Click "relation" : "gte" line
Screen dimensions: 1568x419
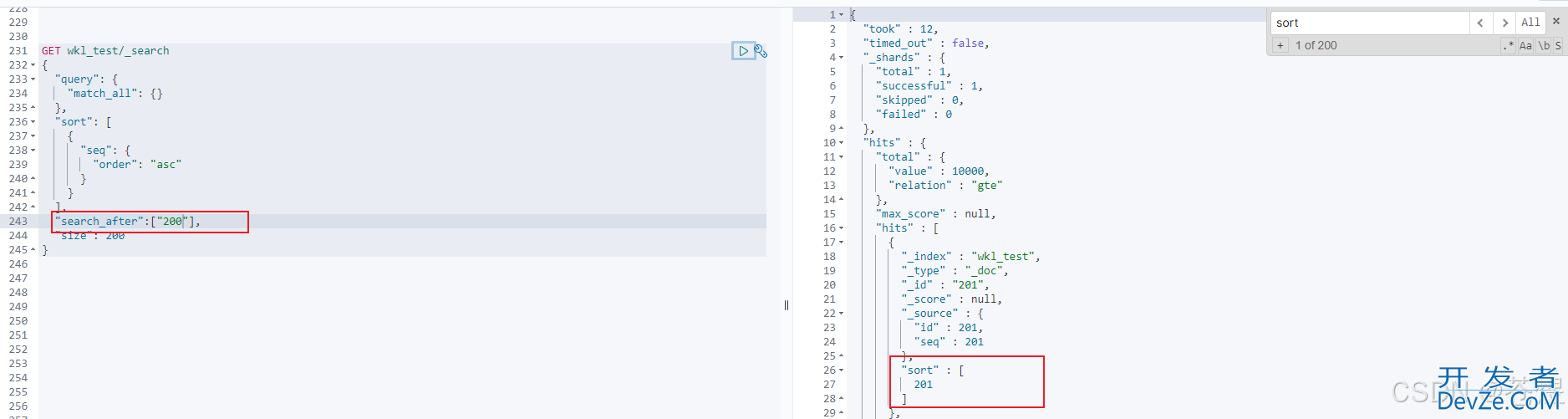pos(945,186)
